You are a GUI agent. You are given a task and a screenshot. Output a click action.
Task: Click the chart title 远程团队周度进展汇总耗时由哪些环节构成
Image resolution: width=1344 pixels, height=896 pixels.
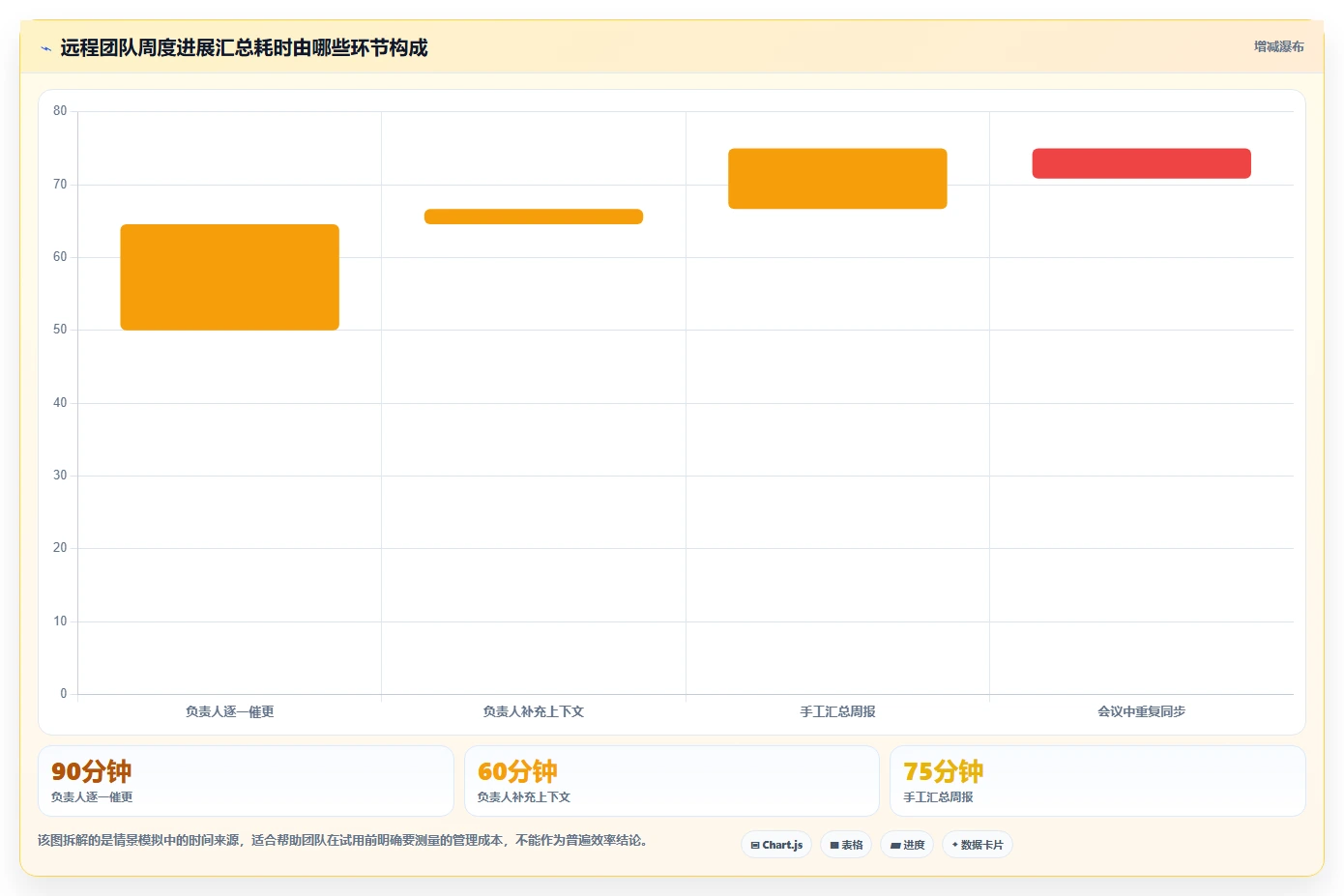pyautogui.click(x=244, y=47)
